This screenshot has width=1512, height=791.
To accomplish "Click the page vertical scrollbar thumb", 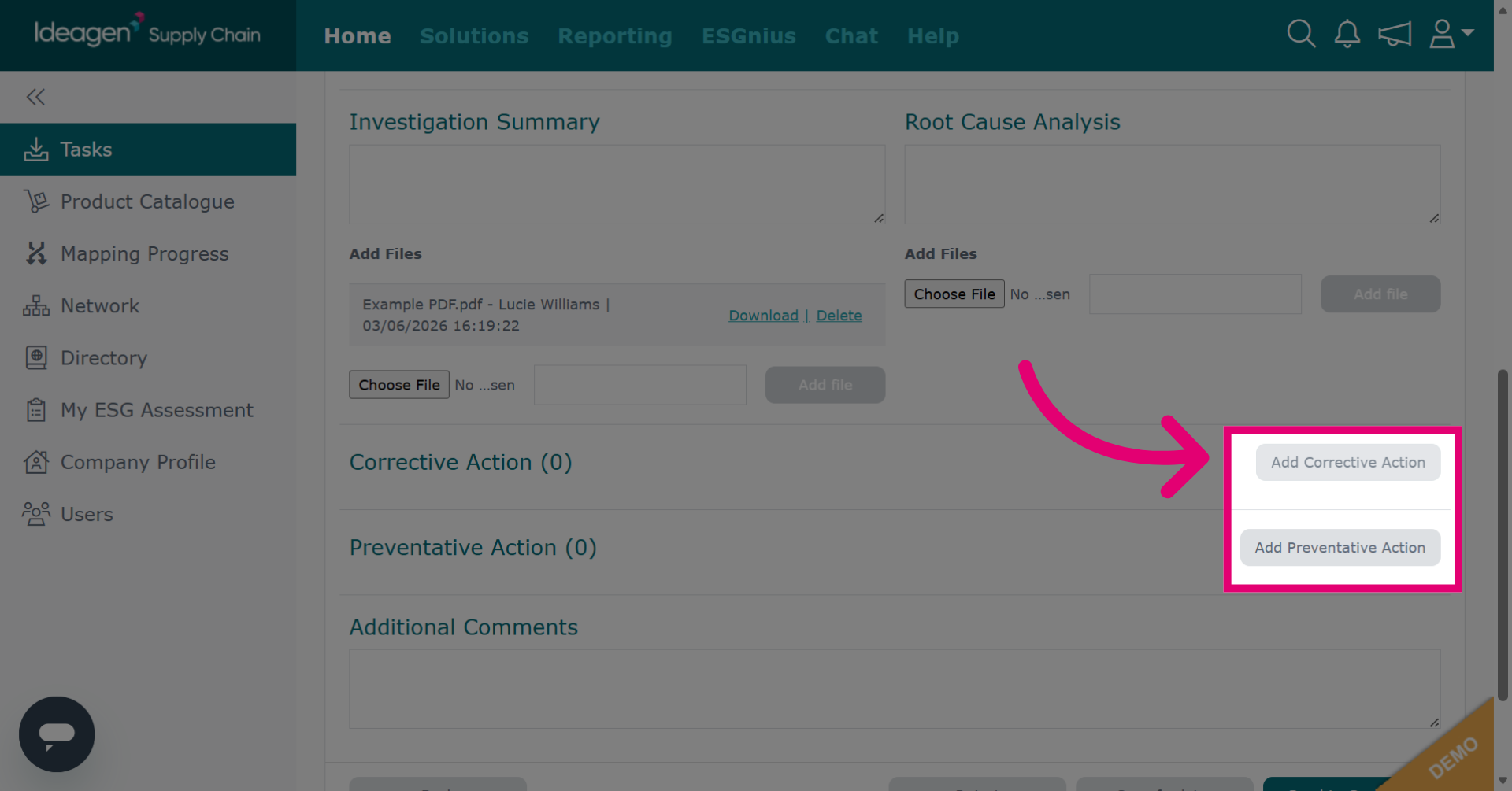I will point(1503,535).
